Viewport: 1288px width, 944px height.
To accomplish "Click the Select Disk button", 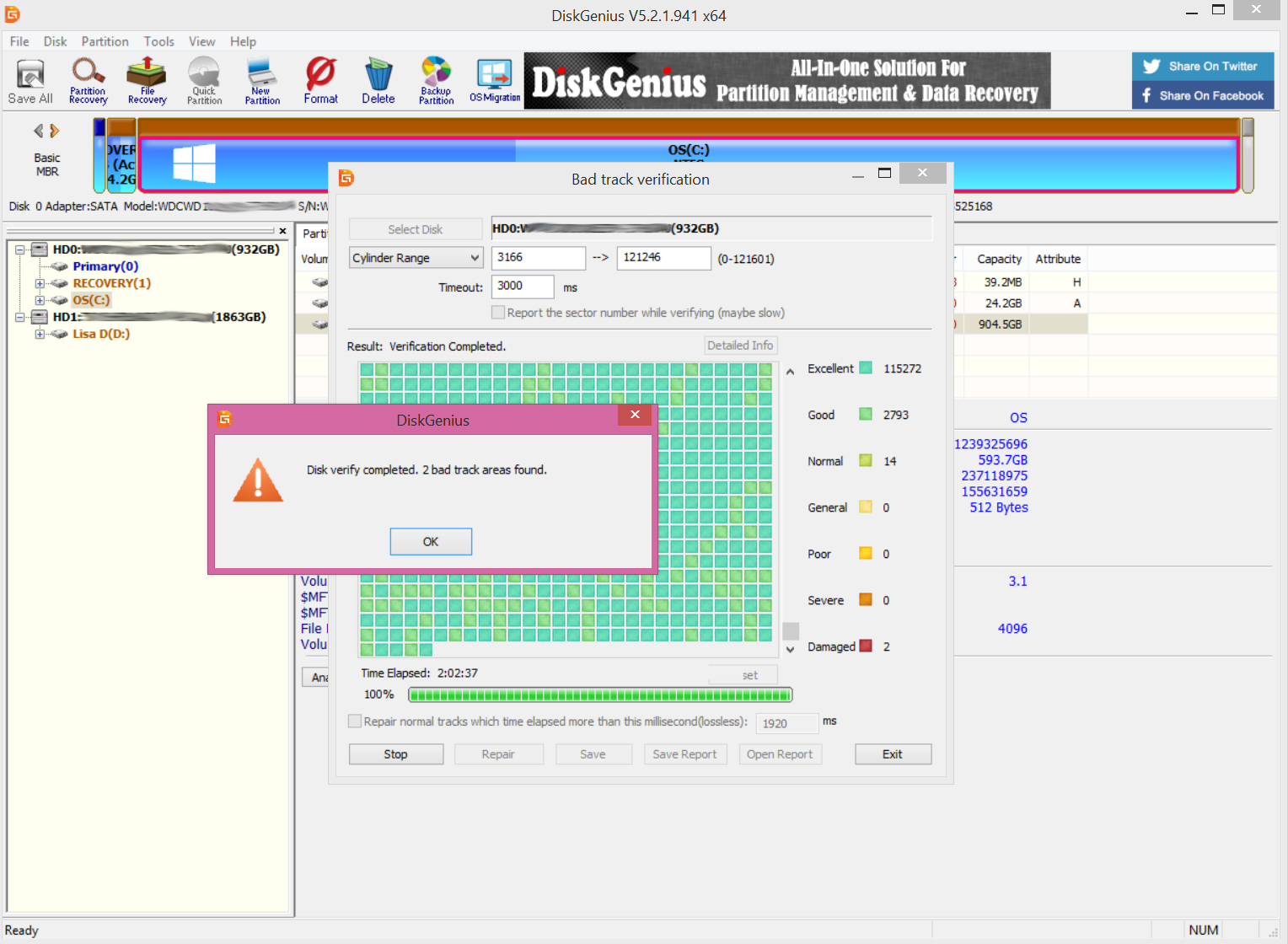I will [x=416, y=229].
